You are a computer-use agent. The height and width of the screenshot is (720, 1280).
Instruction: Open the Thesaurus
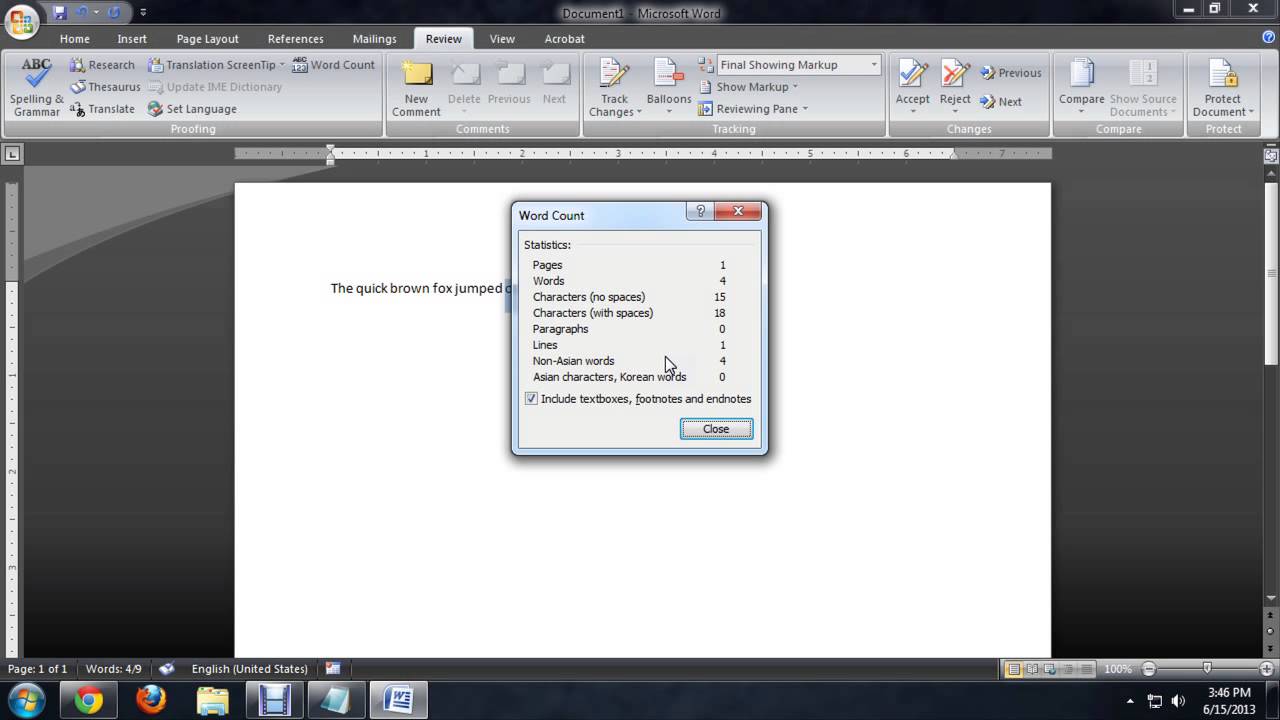pos(105,87)
